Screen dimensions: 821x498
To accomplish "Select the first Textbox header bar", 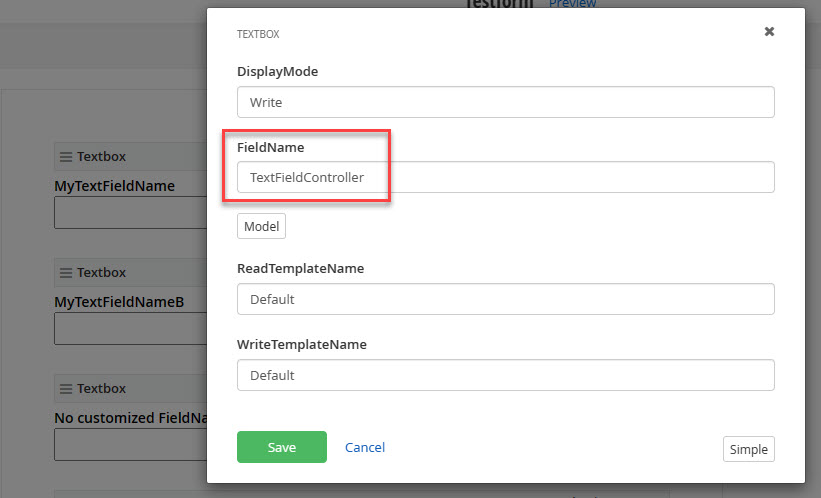I will [131, 157].
